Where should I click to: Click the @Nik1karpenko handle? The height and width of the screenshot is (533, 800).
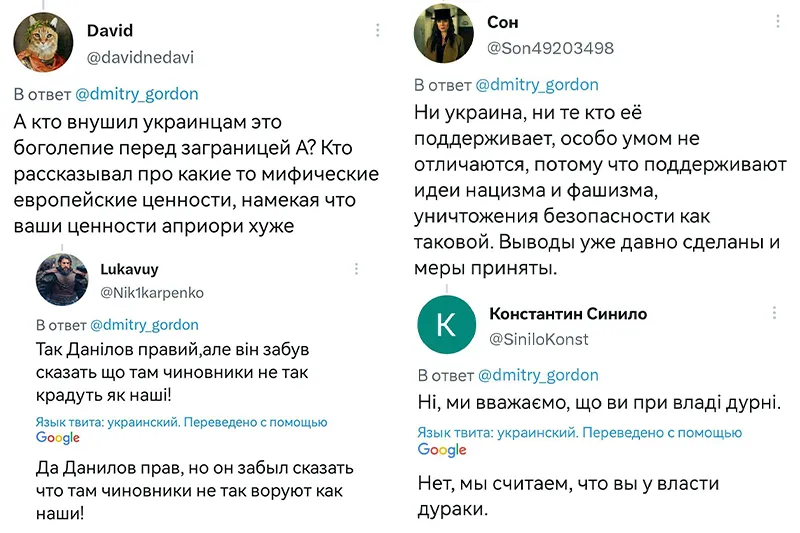152,293
